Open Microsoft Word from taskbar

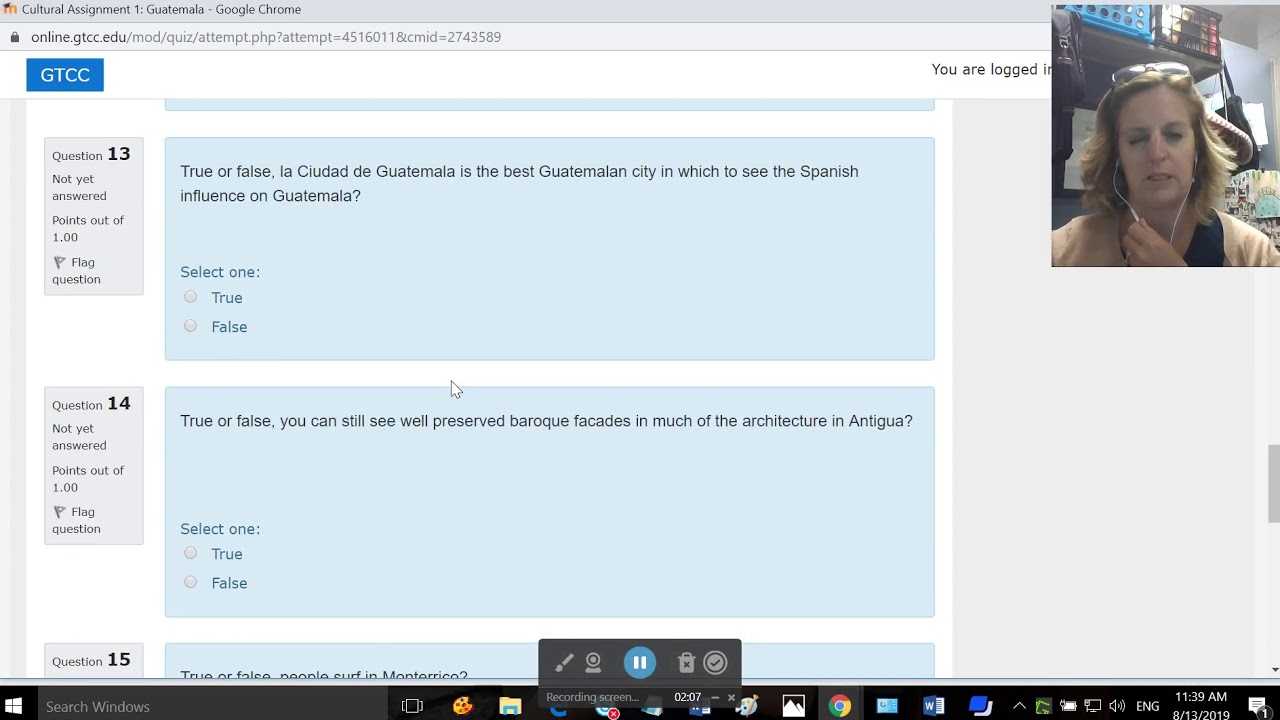pyautogui.click(x=934, y=706)
